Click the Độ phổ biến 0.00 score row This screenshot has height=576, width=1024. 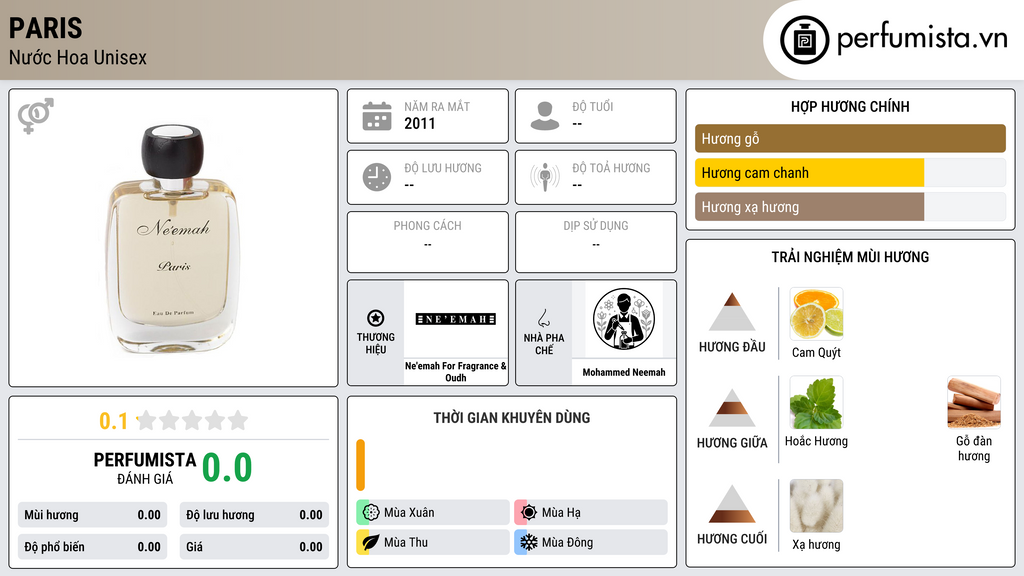(93, 547)
